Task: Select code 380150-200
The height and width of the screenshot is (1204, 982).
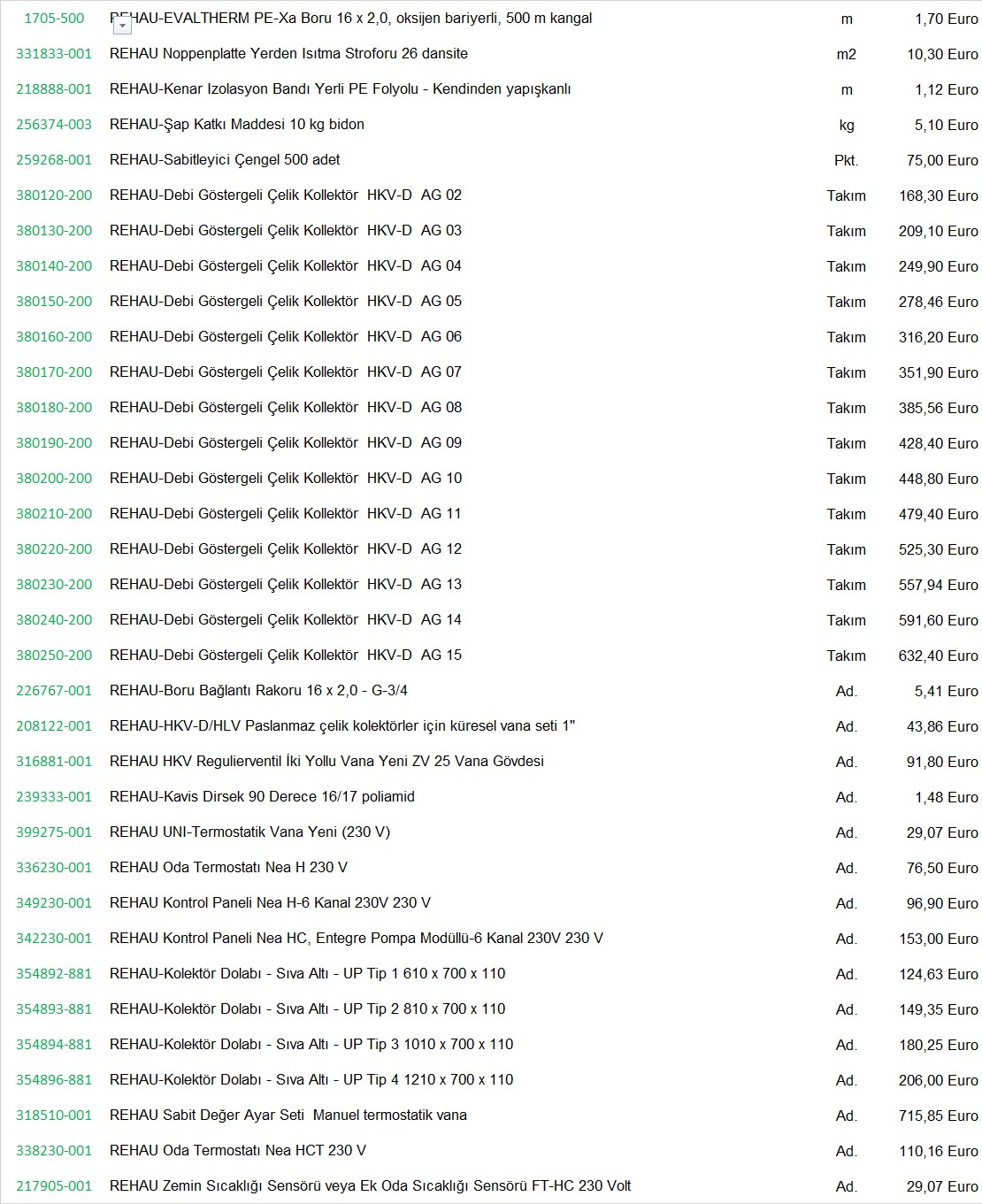Action: [x=54, y=302]
